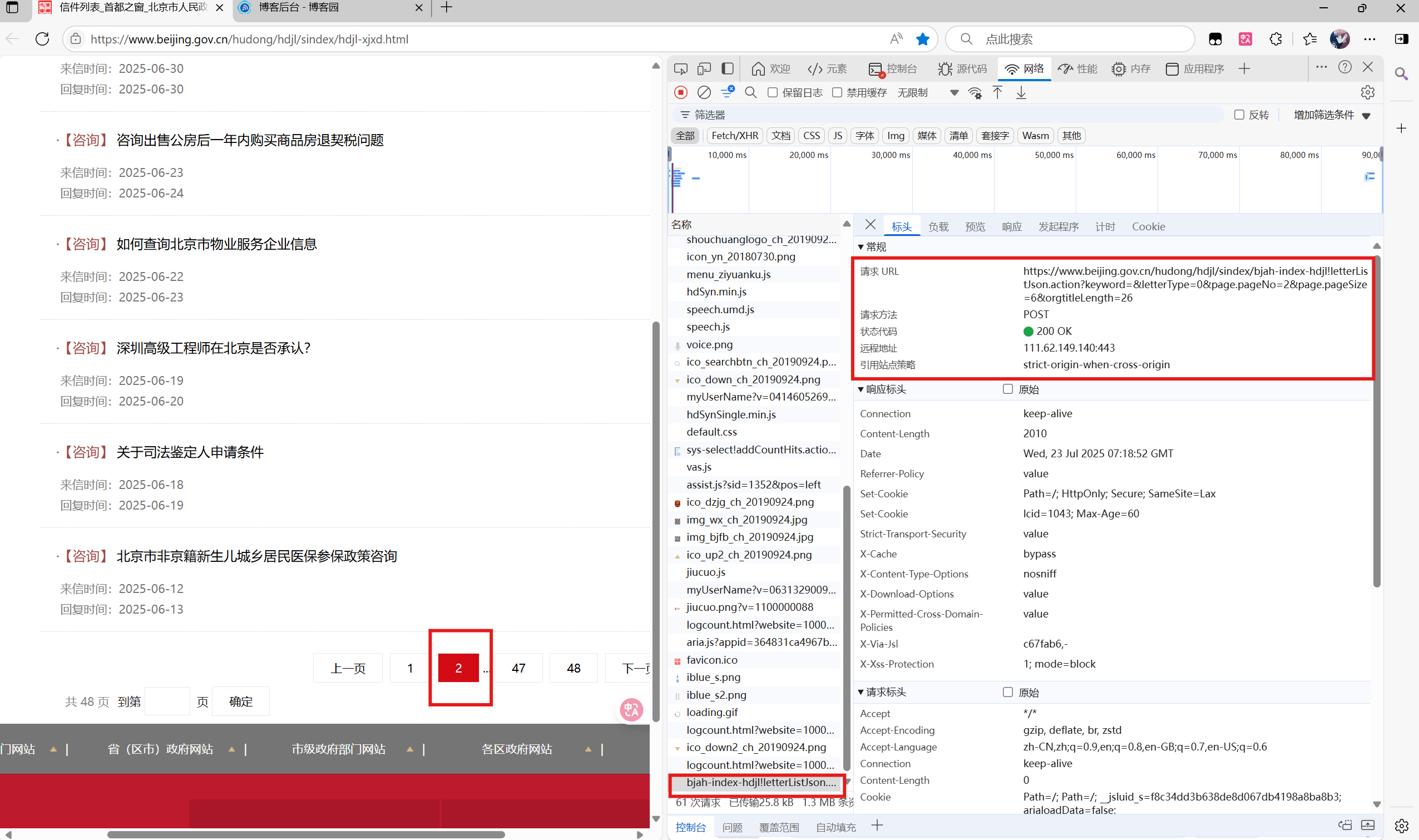This screenshot has height=840, width=1419.
Task: Clear the network log
Action: [x=704, y=92]
